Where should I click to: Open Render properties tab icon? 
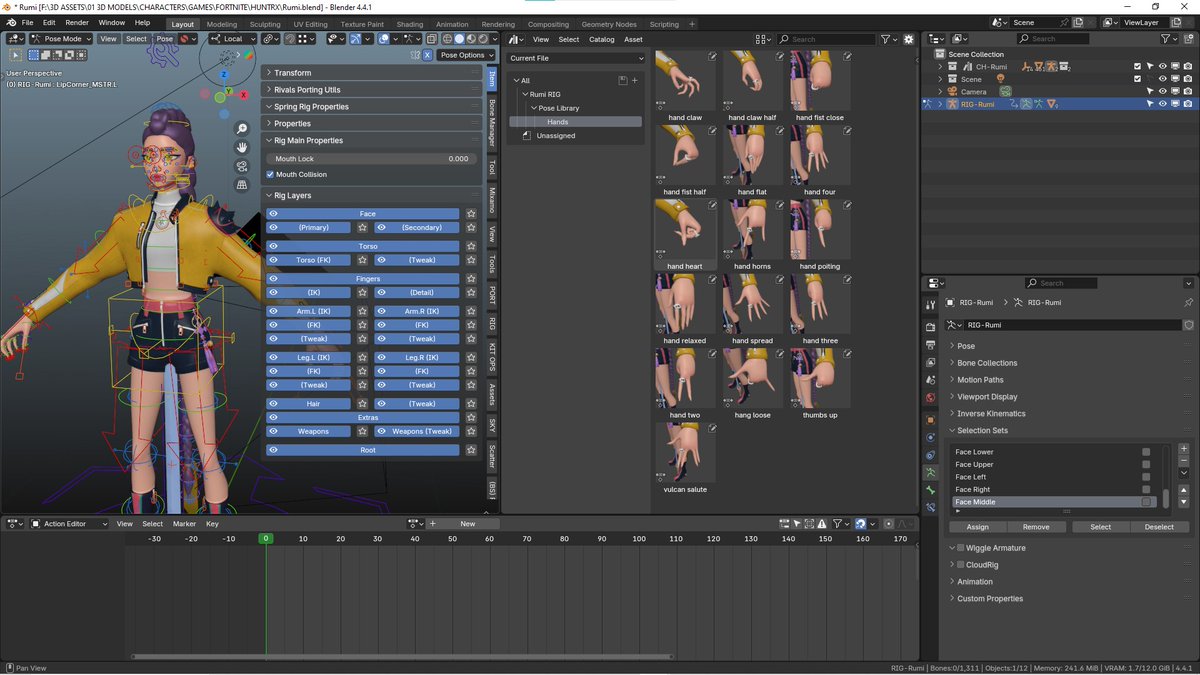pyautogui.click(x=930, y=327)
